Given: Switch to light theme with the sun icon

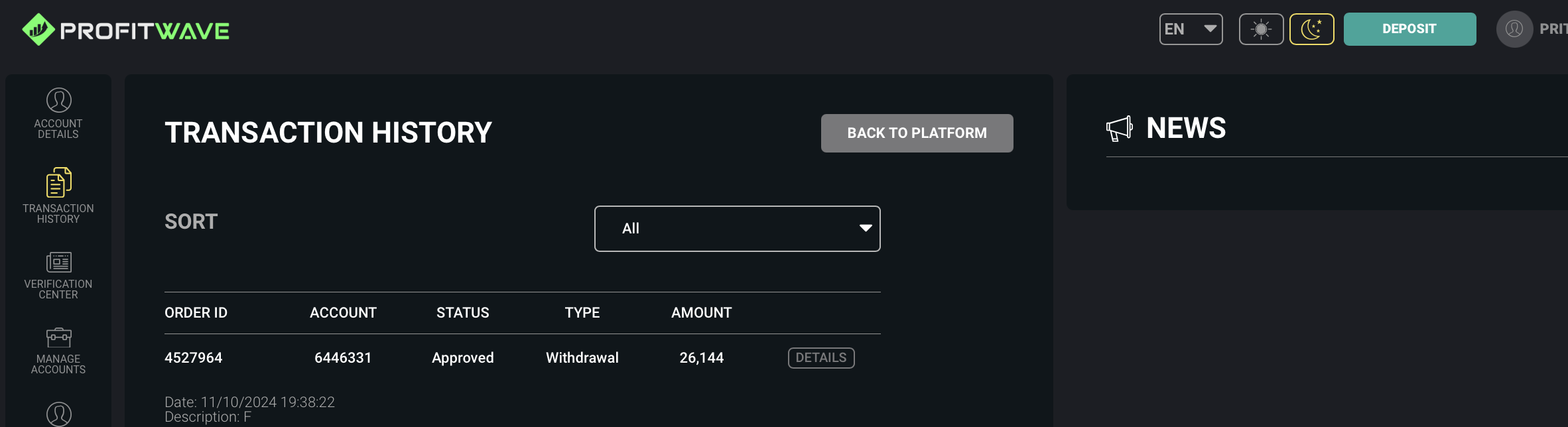Looking at the screenshot, I should pos(1261,29).
